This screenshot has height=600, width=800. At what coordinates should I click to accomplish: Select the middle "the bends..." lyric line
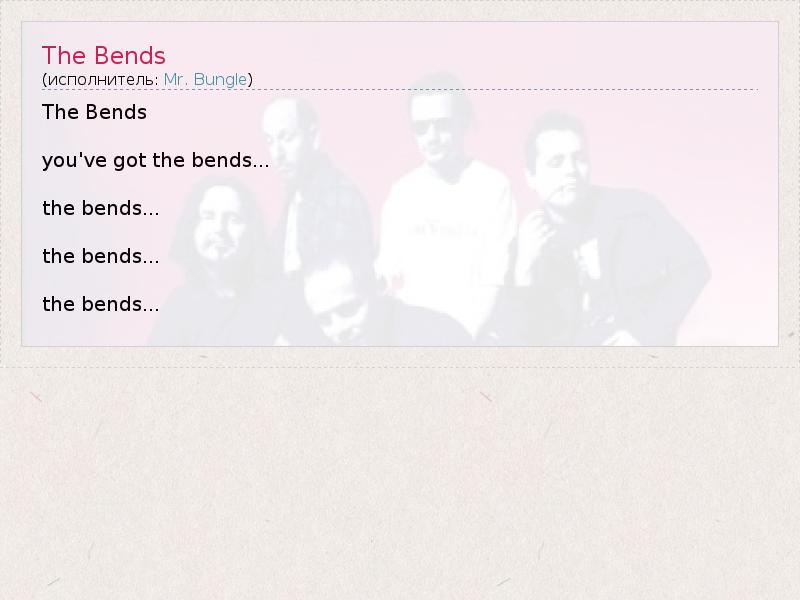101,256
